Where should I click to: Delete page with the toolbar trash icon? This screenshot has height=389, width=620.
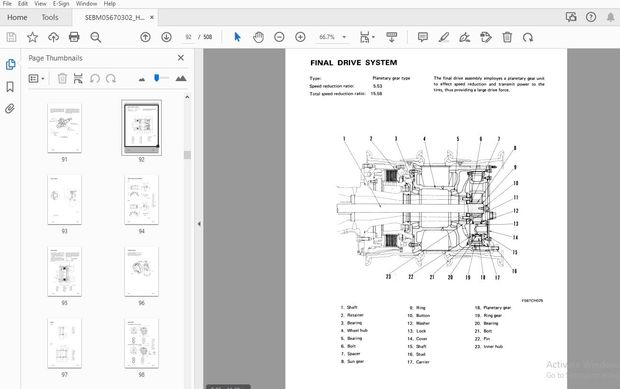tap(507, 37)
